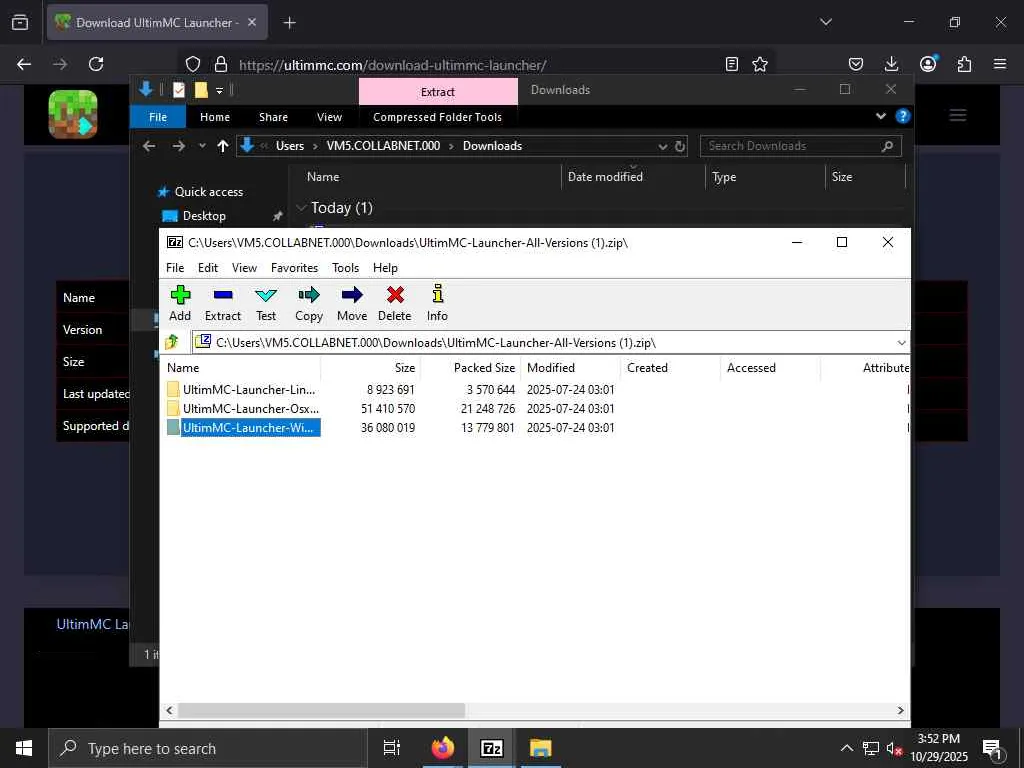Sort 7-Zip list by Name column
The width and height of the screenshot is (1024, 768).
point(242,368)
